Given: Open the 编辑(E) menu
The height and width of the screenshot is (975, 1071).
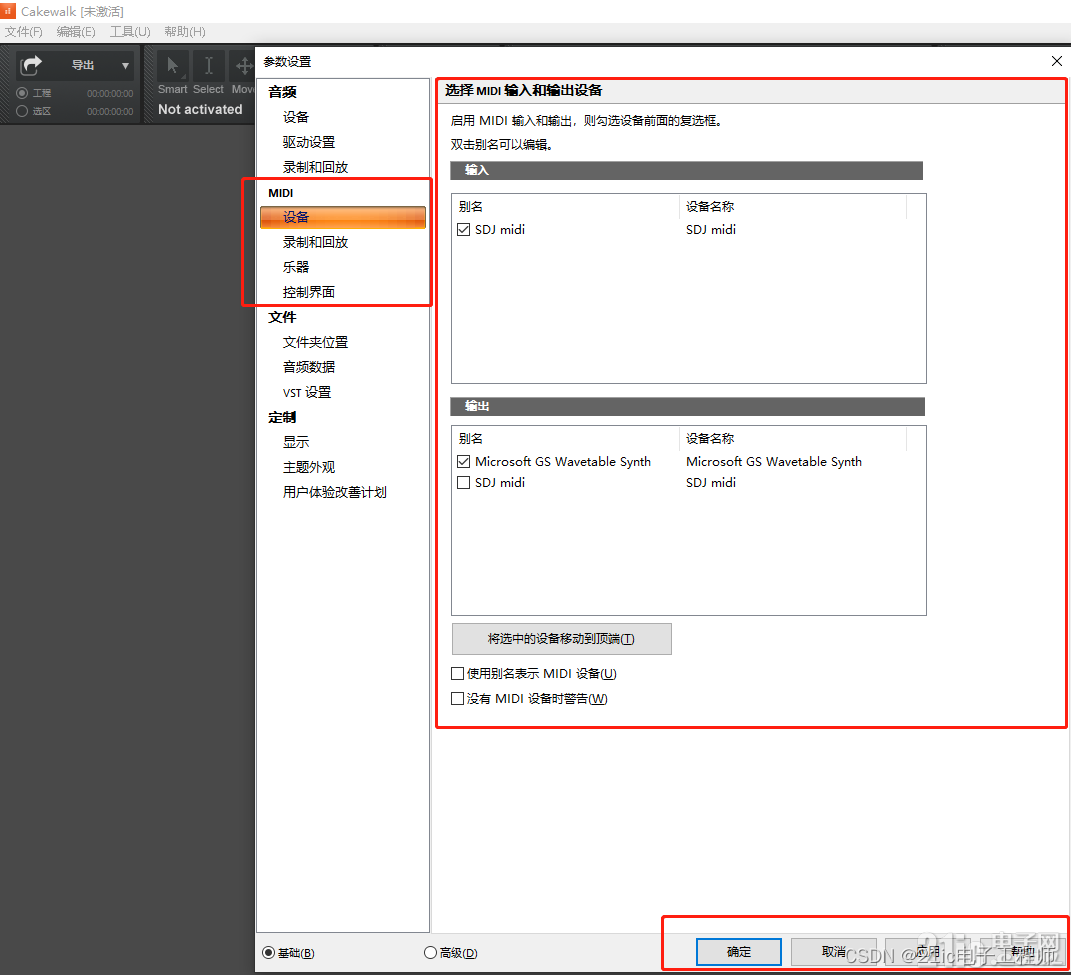Looking at the screenshot, I should point(76,31).
